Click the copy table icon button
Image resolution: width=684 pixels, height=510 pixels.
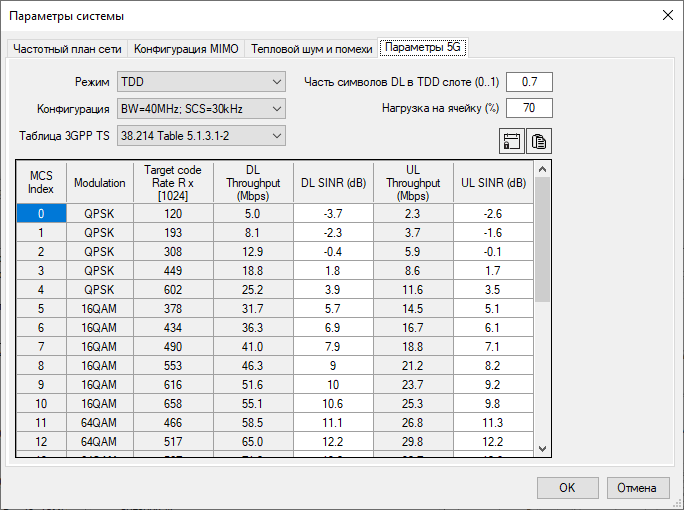539,141
